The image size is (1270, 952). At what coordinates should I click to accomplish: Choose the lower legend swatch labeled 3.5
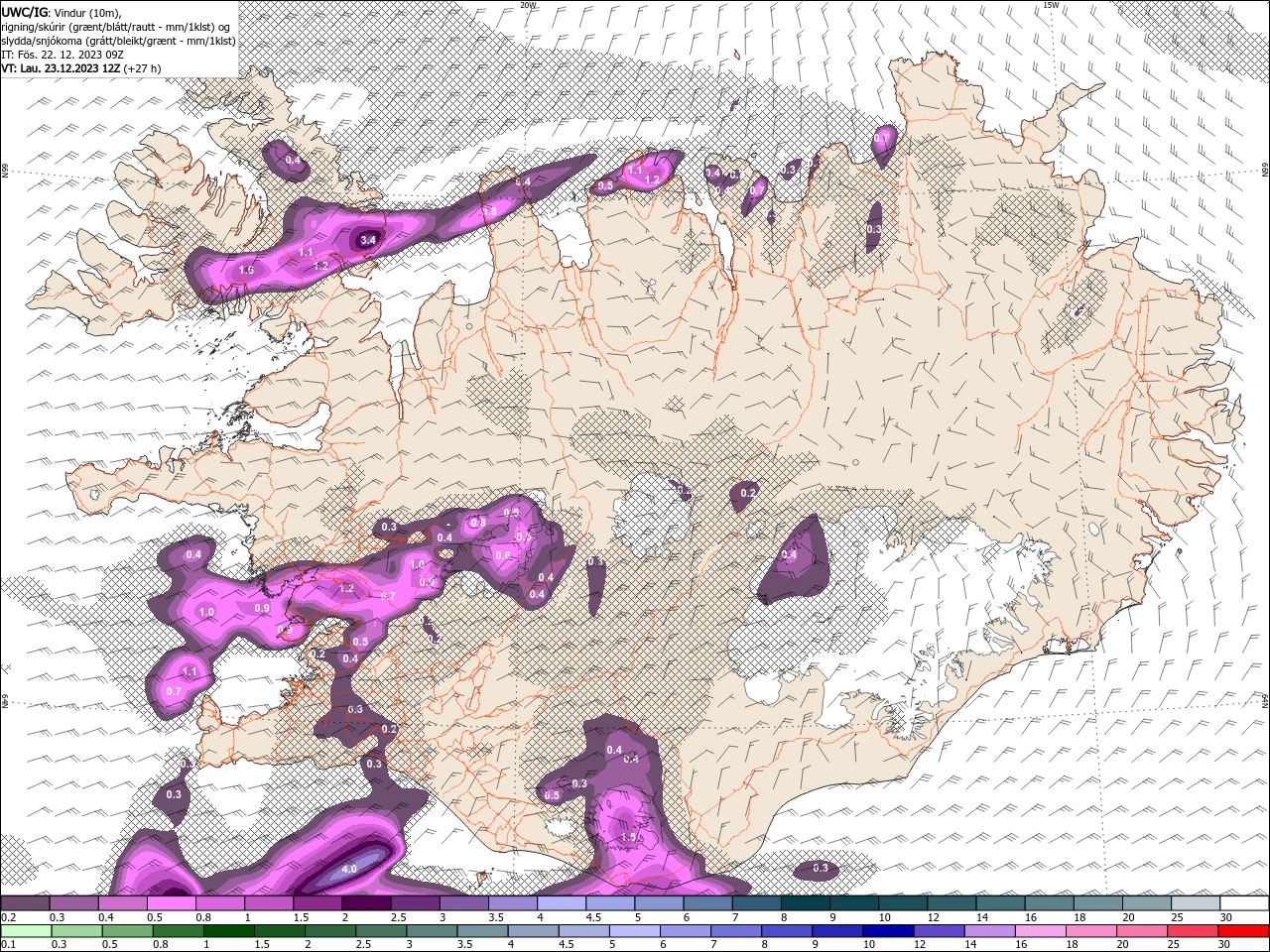tap(482, 931)
